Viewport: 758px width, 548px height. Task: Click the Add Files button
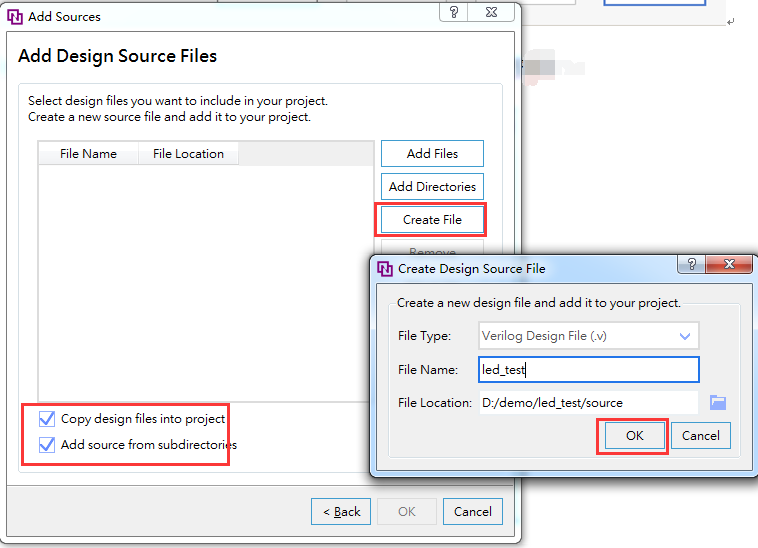pos(432,154)
